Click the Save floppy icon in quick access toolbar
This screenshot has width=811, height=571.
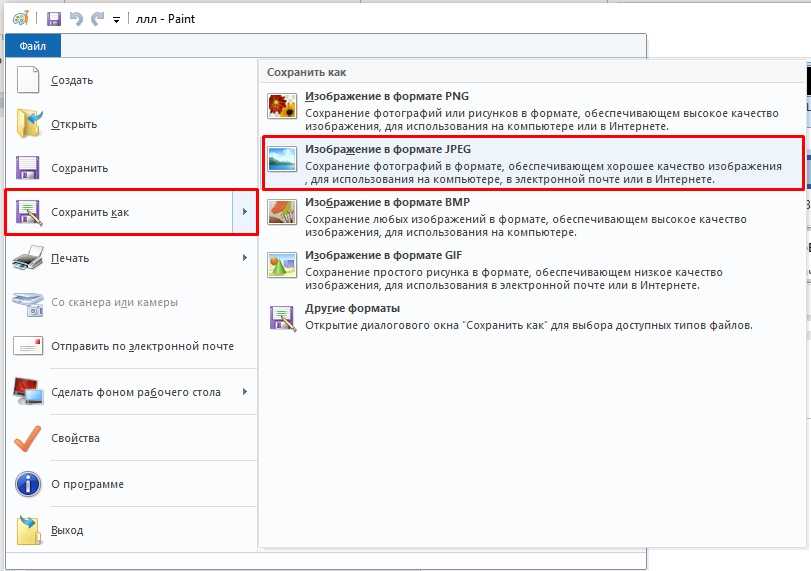(54, 19)
